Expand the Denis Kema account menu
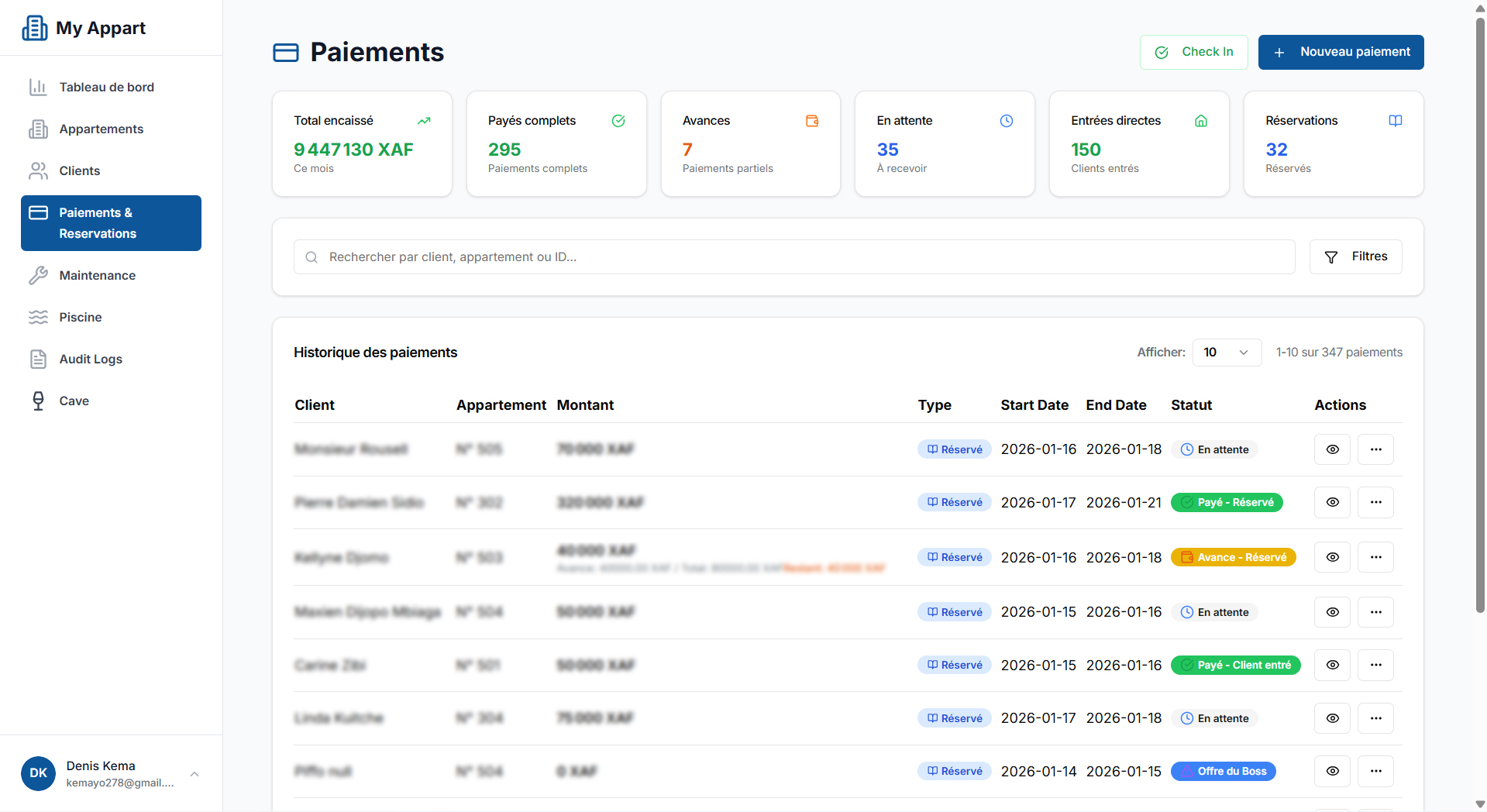 tap(194, 773)
